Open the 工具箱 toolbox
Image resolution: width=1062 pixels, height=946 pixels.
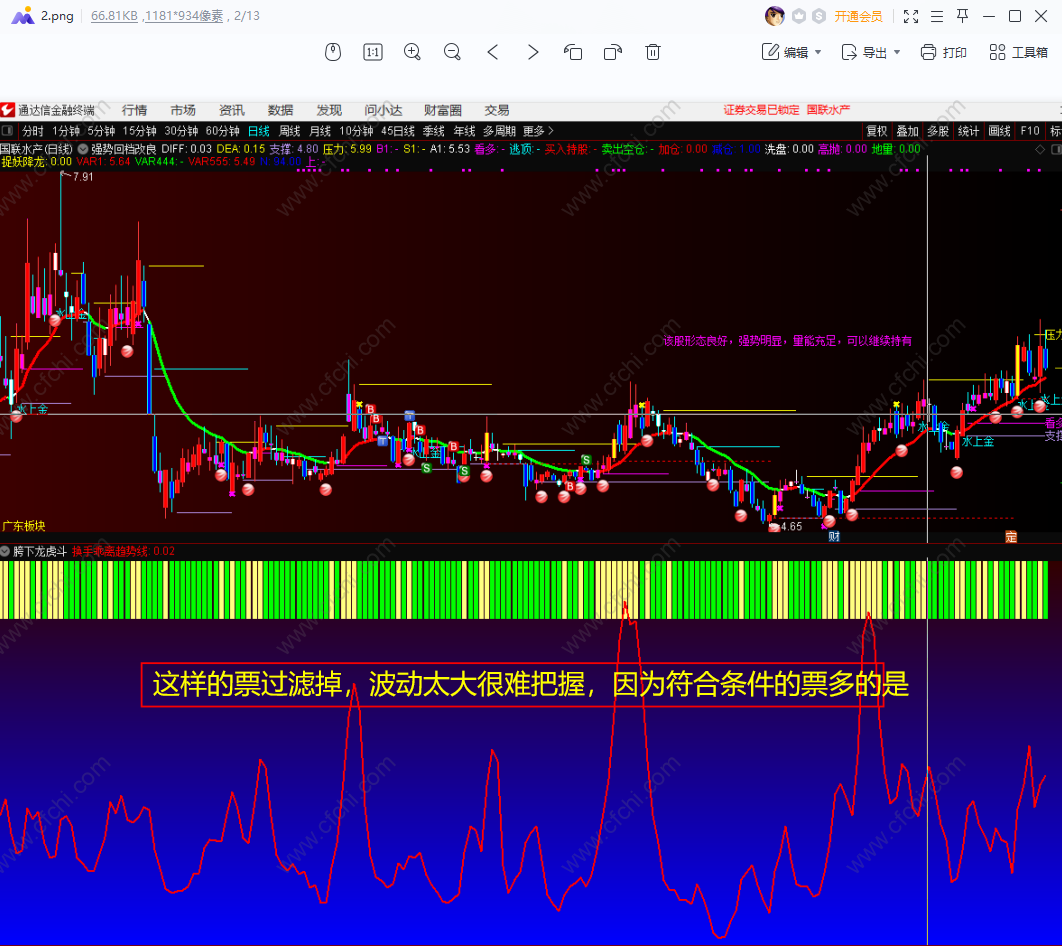coord(1018,52)
